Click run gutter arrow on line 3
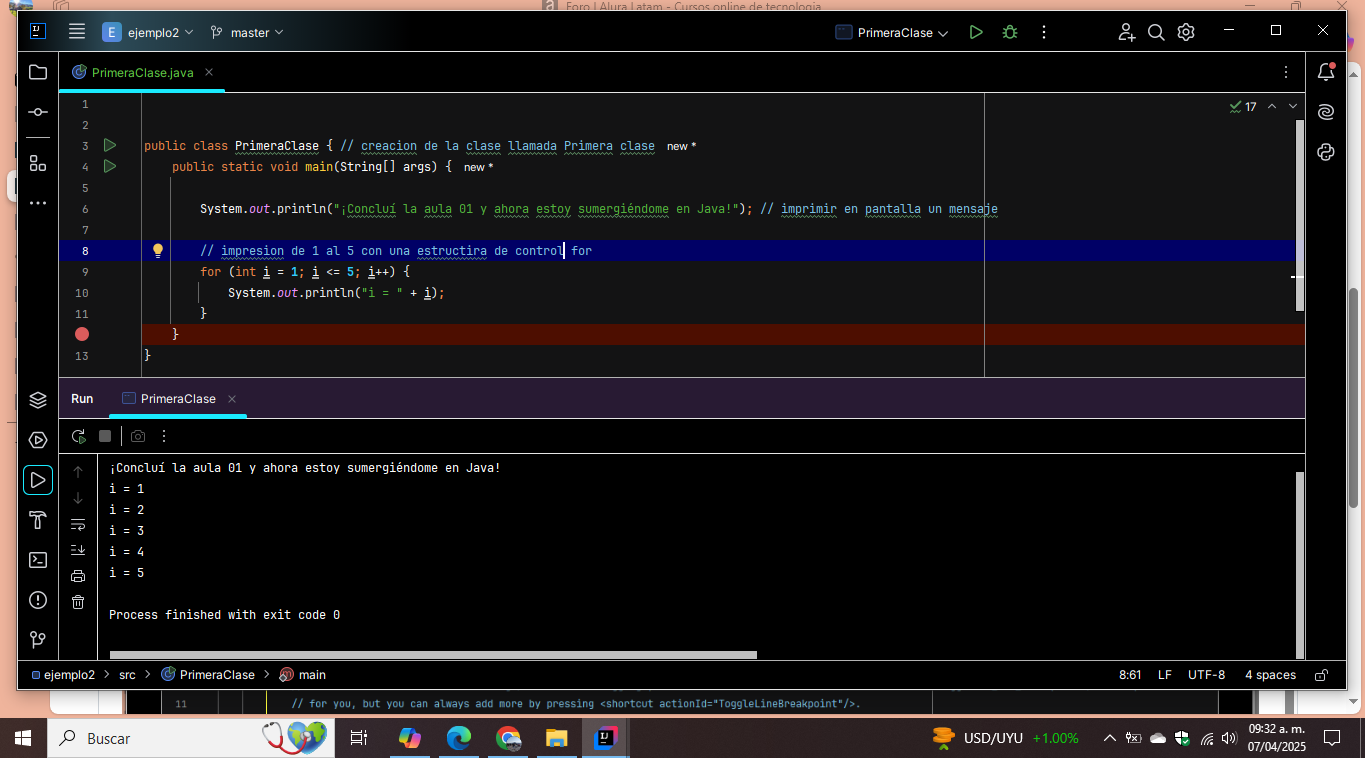Image resolution: width=1365 pixels, height=758 pixels. [x=110, y=146]
